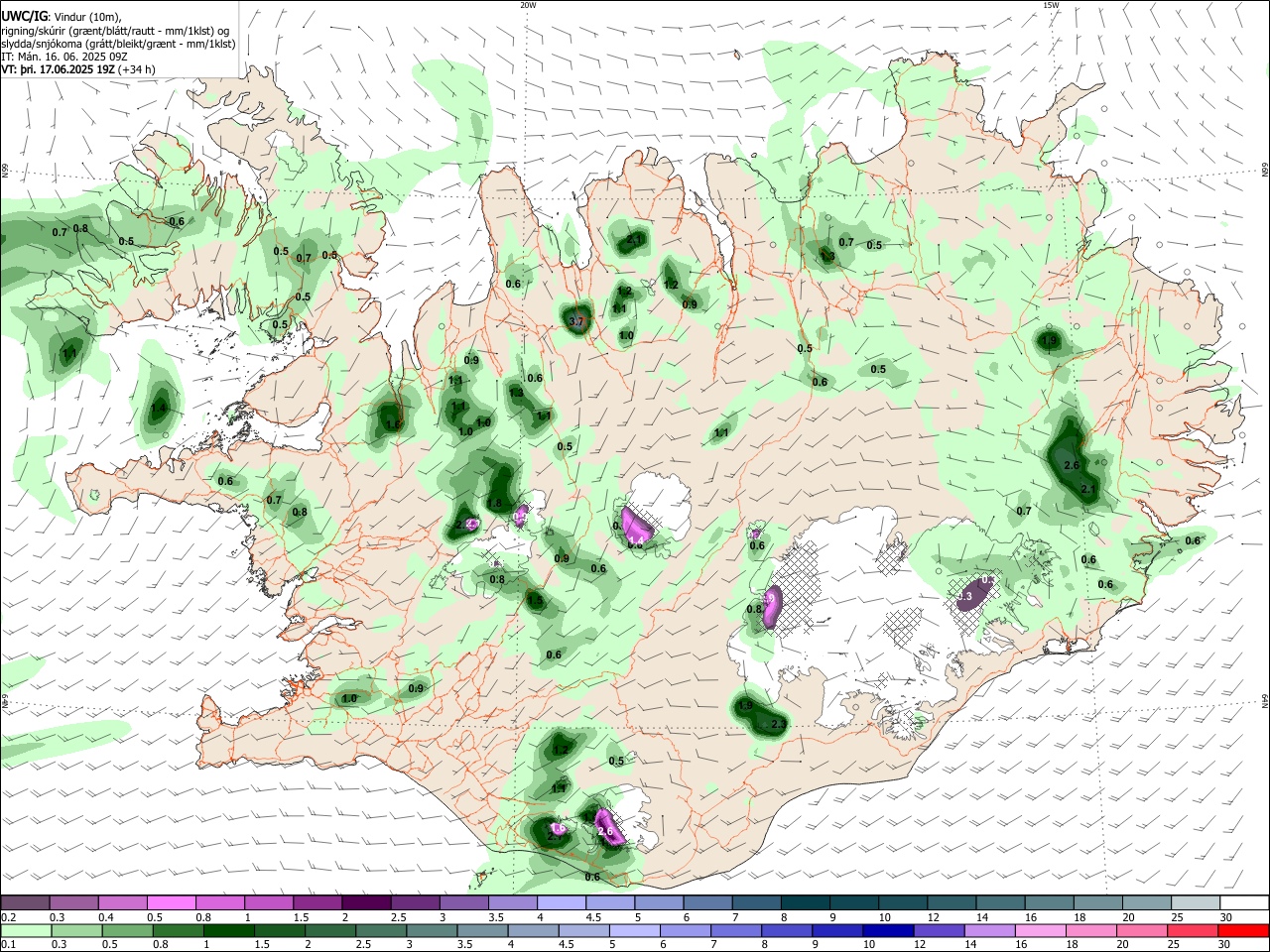Pick the bright pink 0.5 snow scale swatch
The image size is (1270, 952).
[x=172, y=902]
